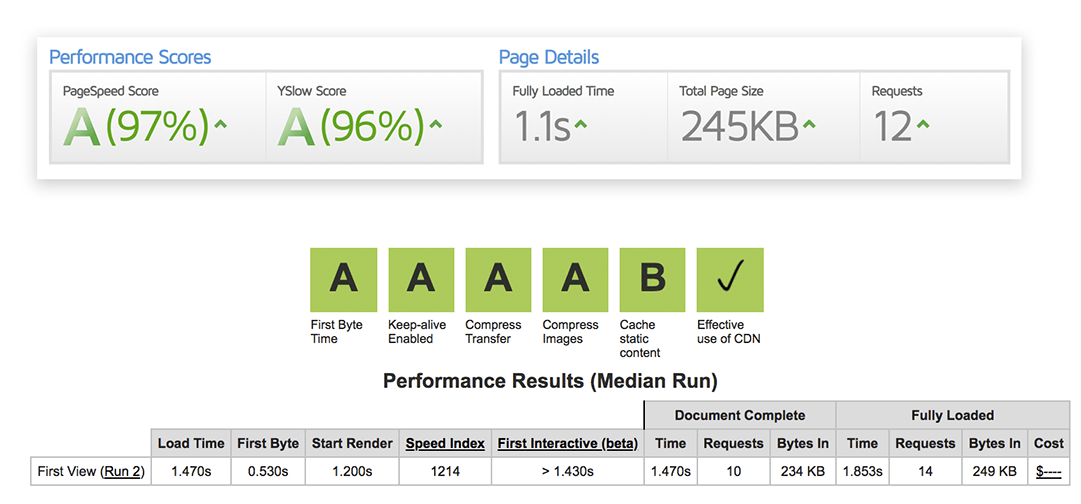Open the Run 2 link in First View
Viewport: 1081px width, 504px height.
(x=122, y=472)
